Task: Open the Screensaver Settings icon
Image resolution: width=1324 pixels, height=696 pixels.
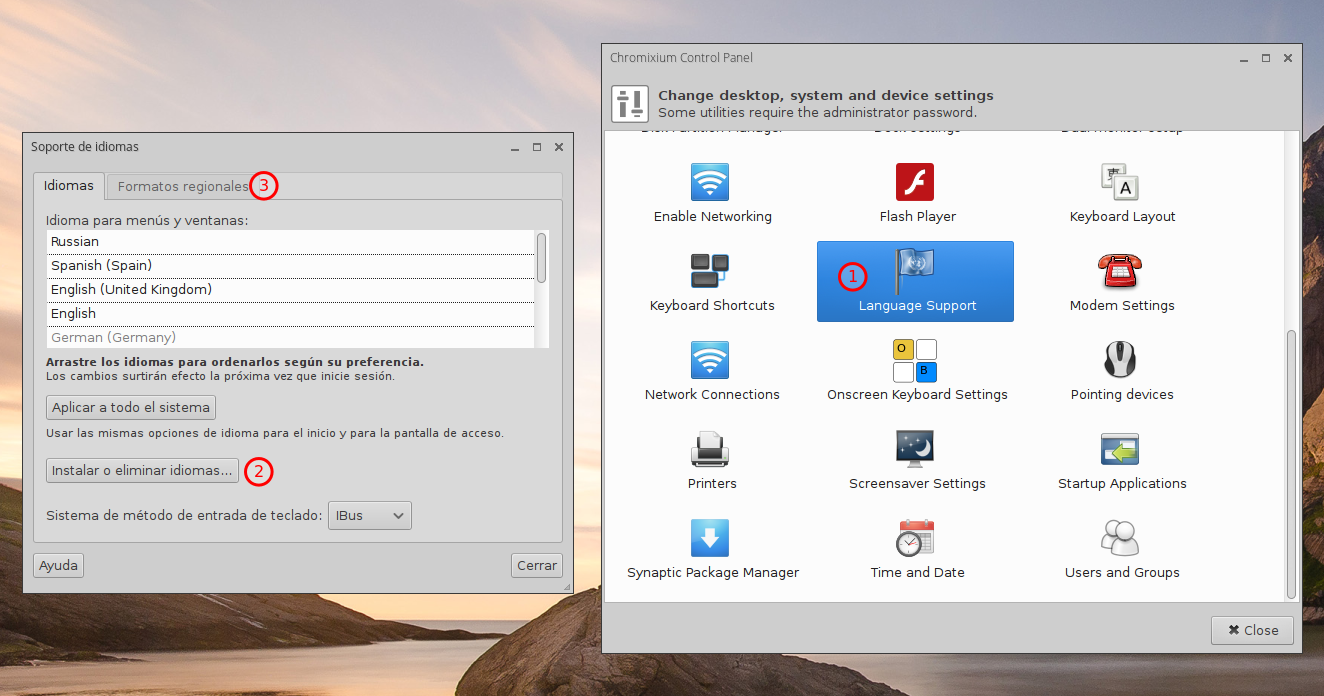Action: tap(915, 450)
